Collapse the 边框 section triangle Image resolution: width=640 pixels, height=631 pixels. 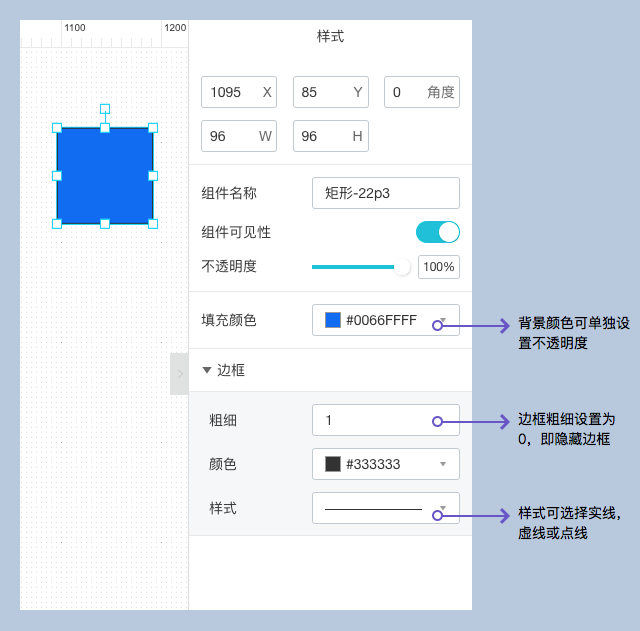click(x=207, y=370)
